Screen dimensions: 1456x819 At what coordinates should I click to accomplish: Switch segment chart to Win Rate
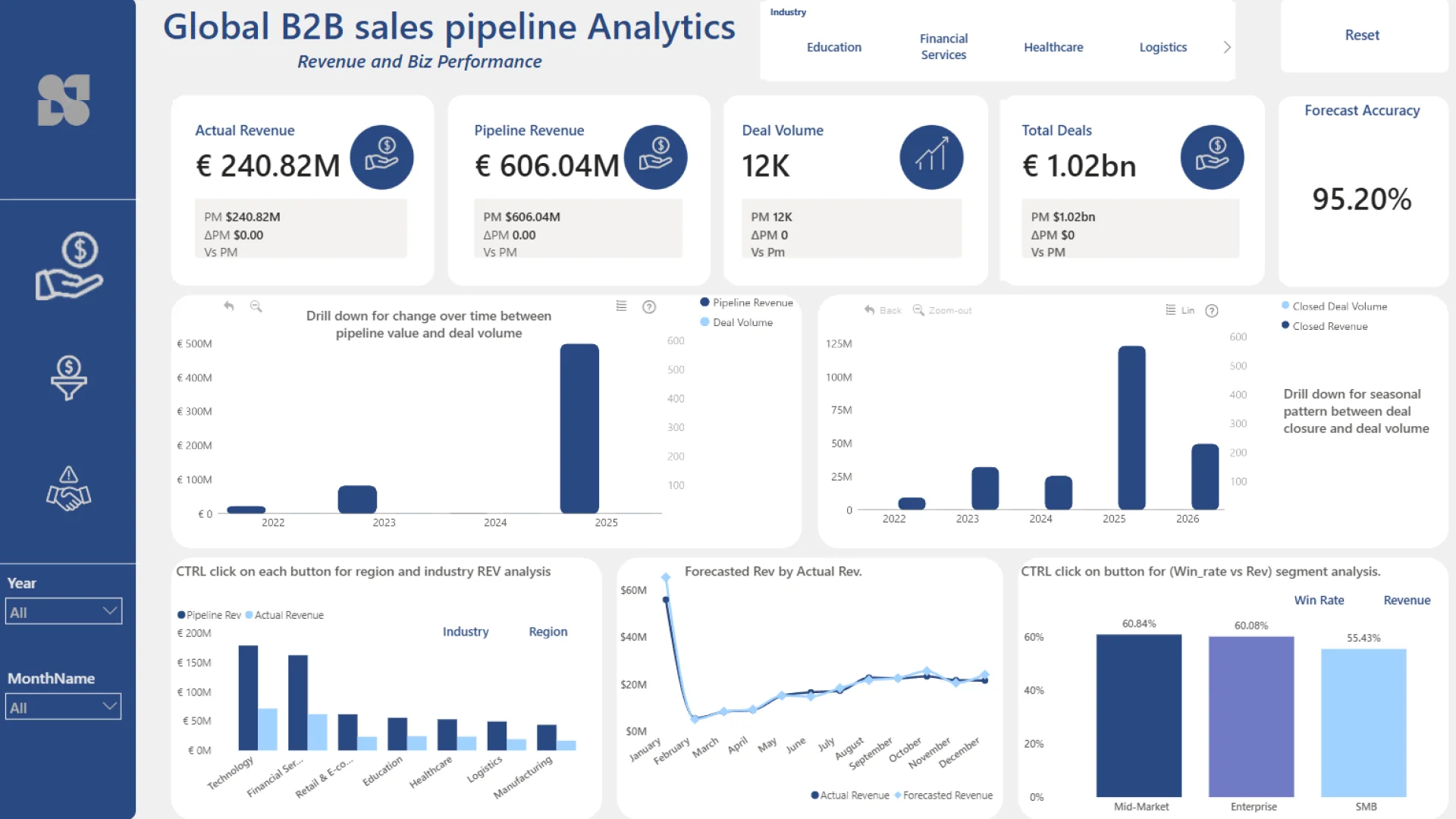coord(1319,600)
